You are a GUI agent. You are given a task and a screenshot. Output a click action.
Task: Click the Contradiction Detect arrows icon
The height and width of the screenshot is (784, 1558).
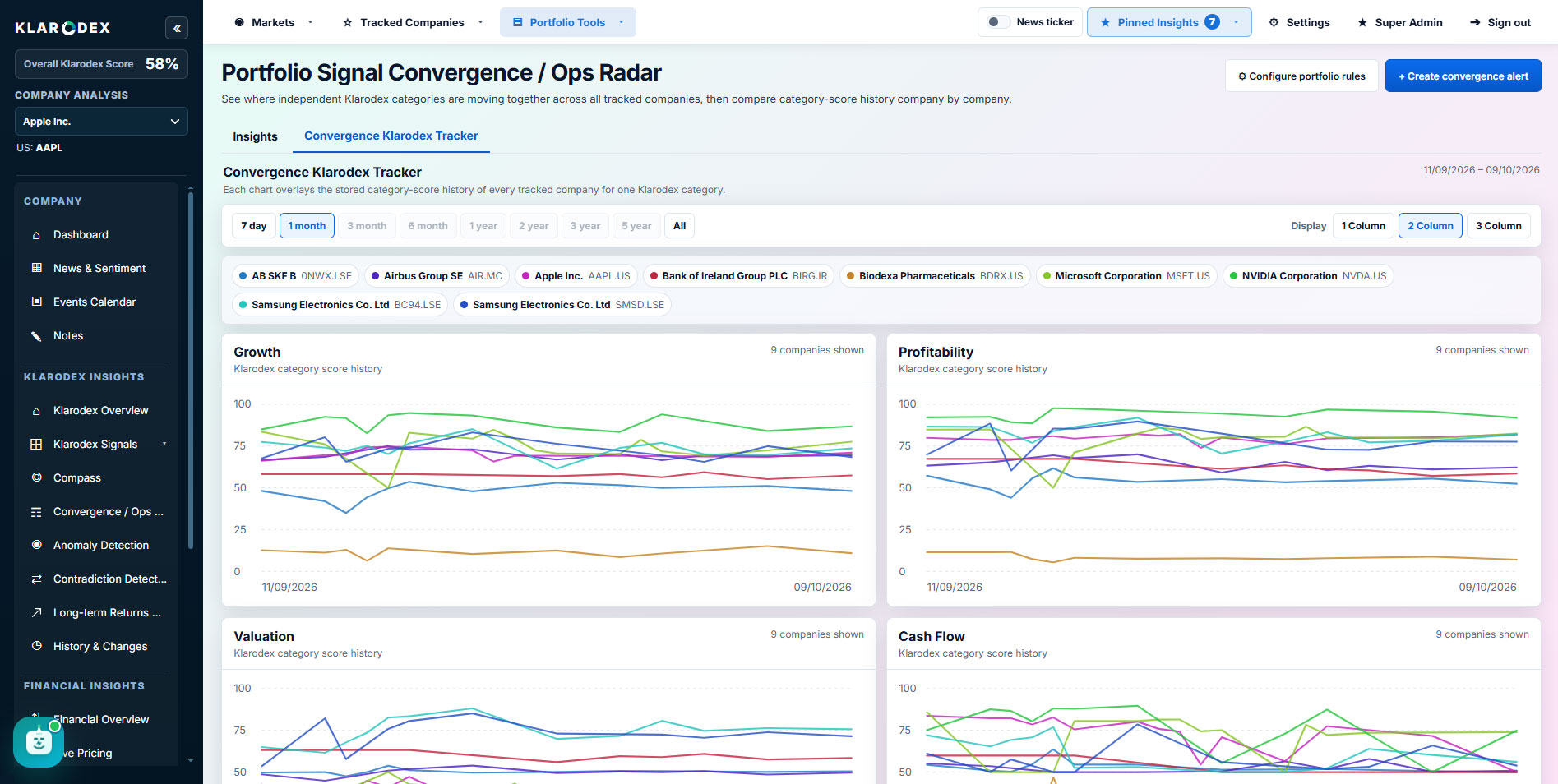click(x=36, y=579)
